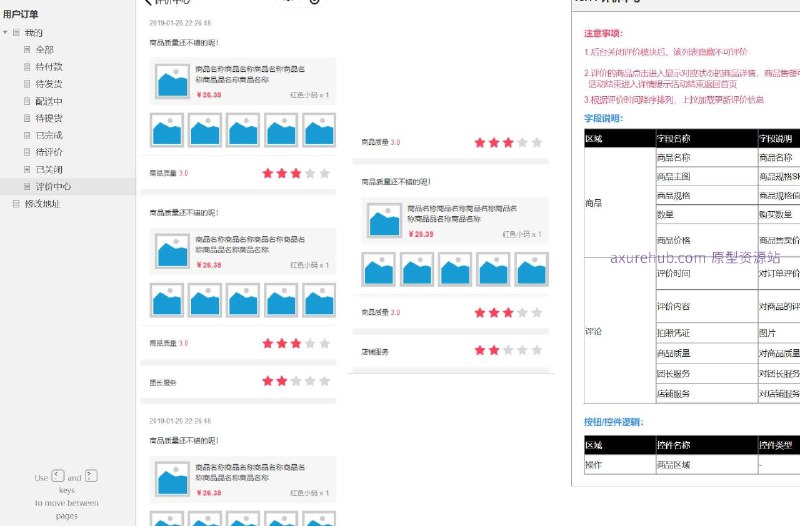Viewport: 800px width, 526px height.
Task: Select the highlighted 评价中心 page row
Action: click(x=68, y=186)
